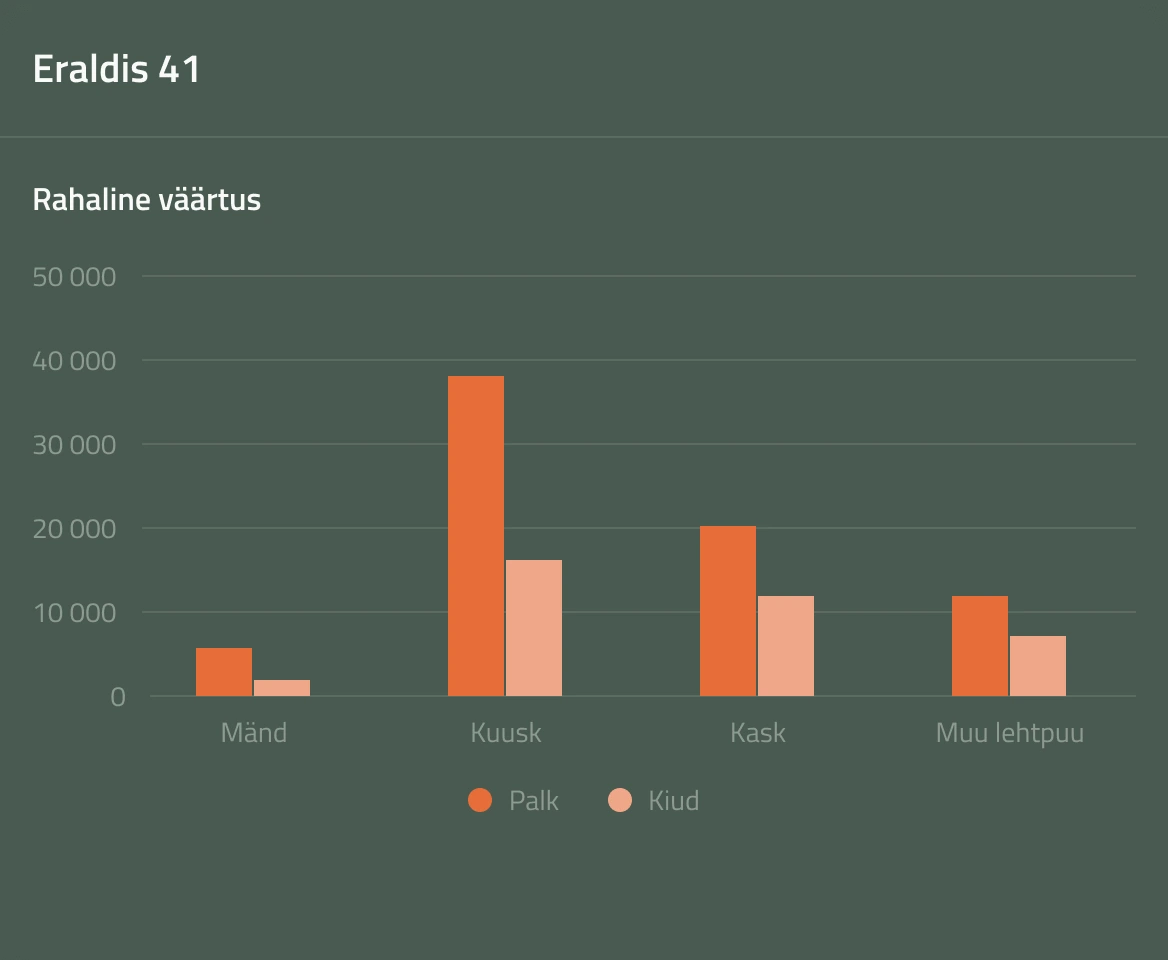This screenshot has width=1168, height=960.
Task: Click the Muu lehtpuu Palk bar
Action: [x=980, y=646]
